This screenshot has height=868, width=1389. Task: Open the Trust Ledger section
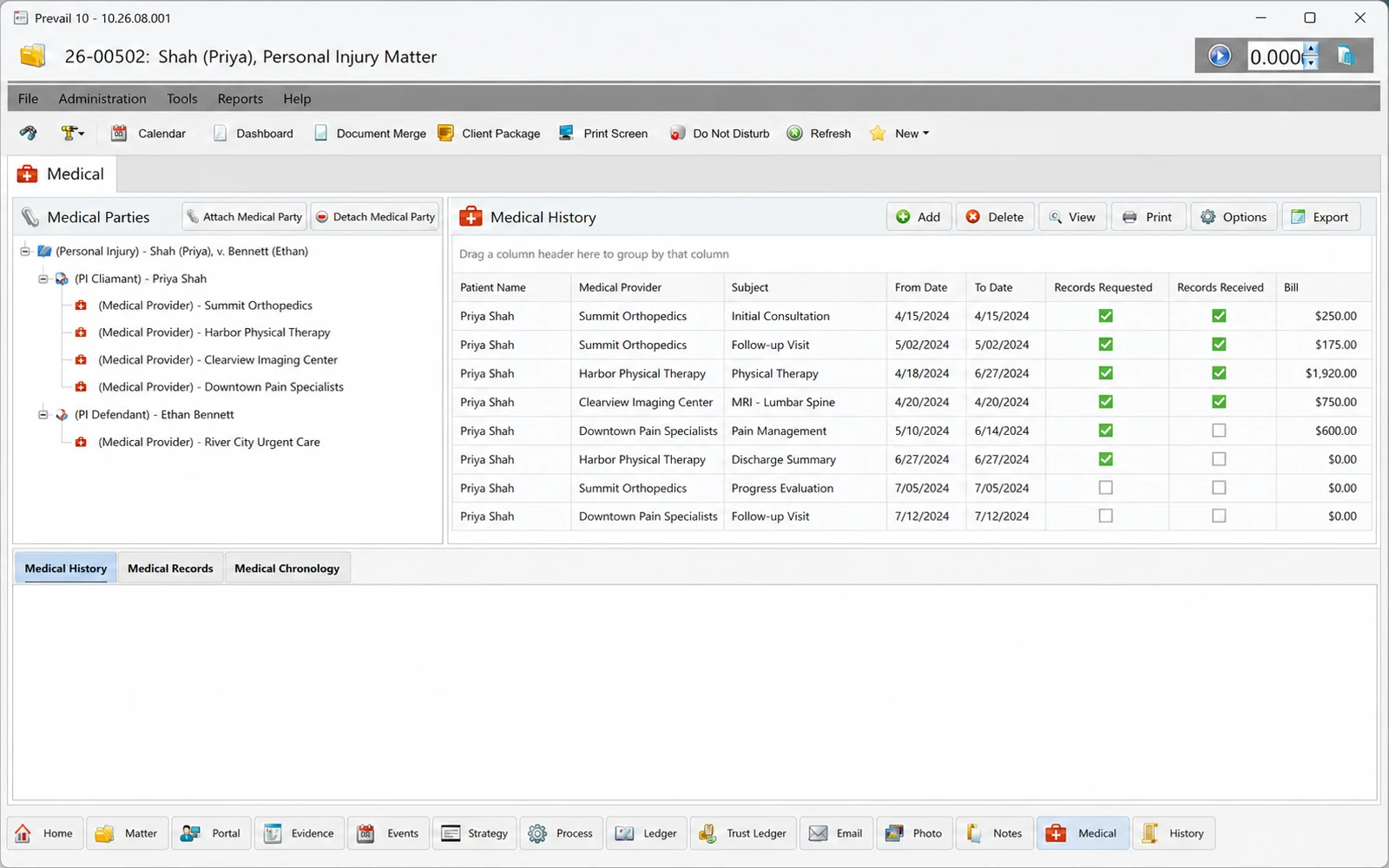point(743,833)
